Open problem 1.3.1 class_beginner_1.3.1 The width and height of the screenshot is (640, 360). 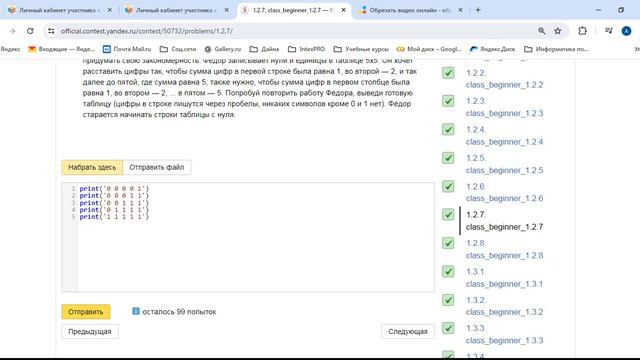coord(504,278)
